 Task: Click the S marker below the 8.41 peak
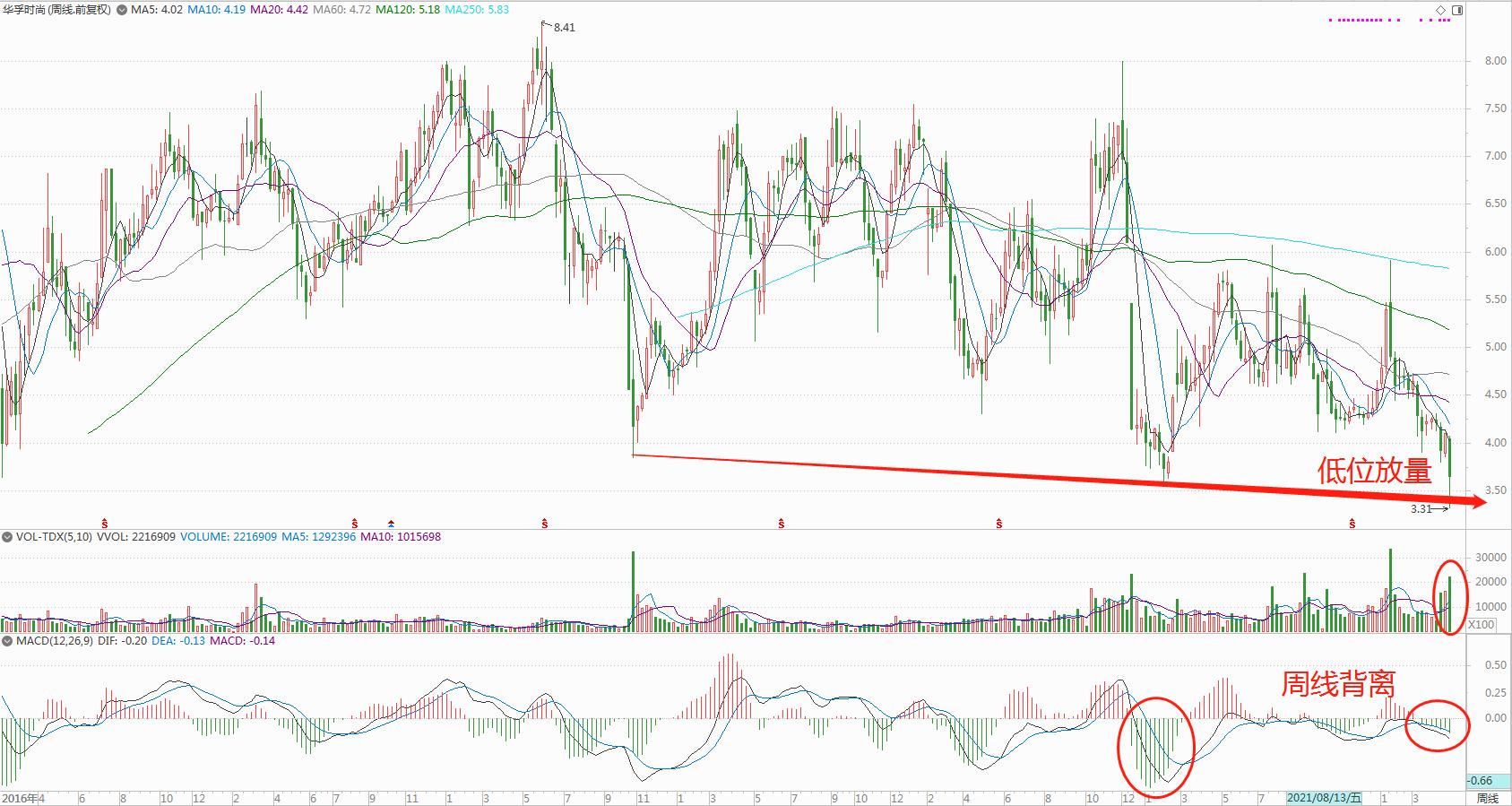tap(545, 523)
